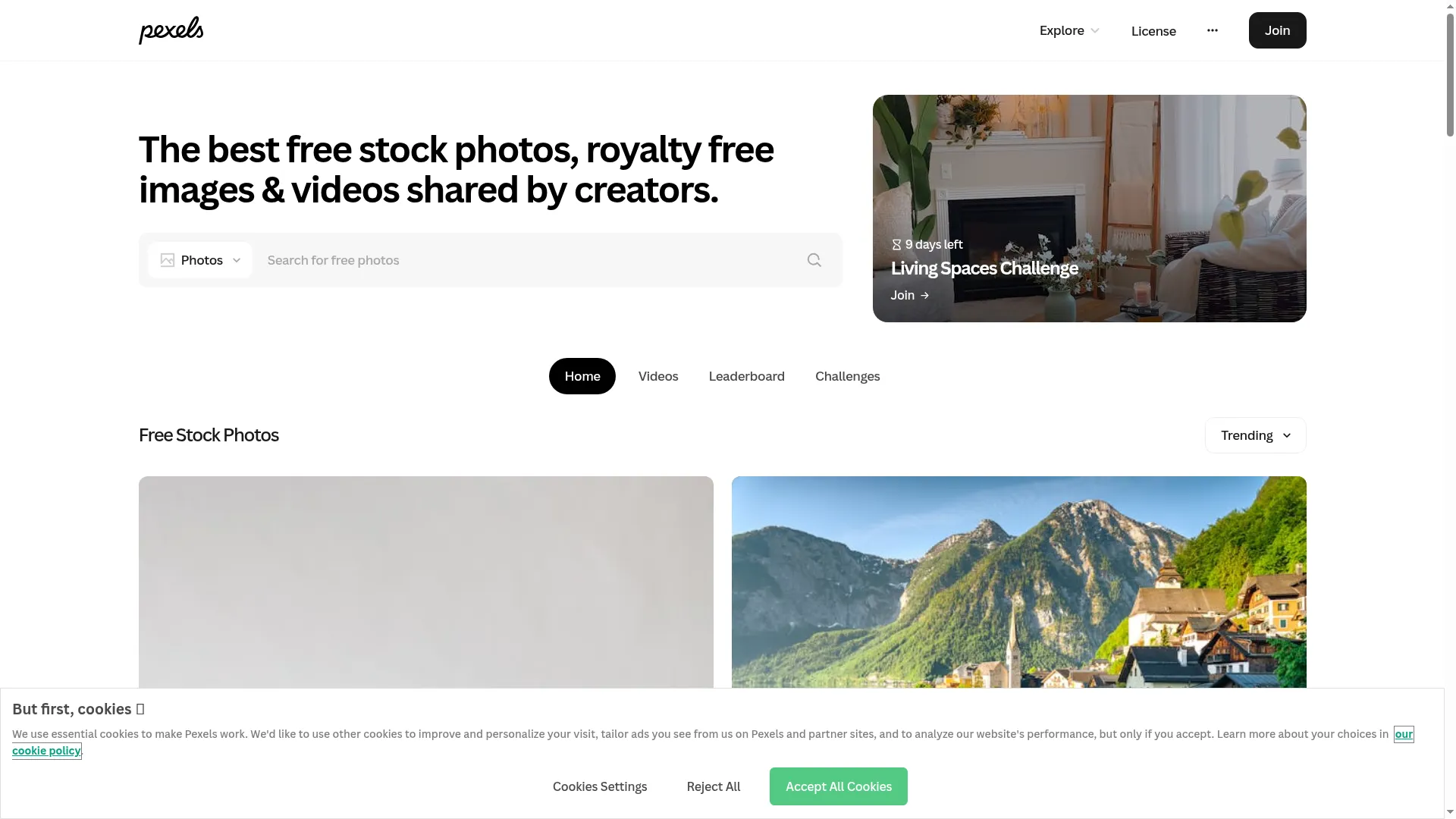
Task: Open the Photos search type dropdown
Action: [200, 260]
